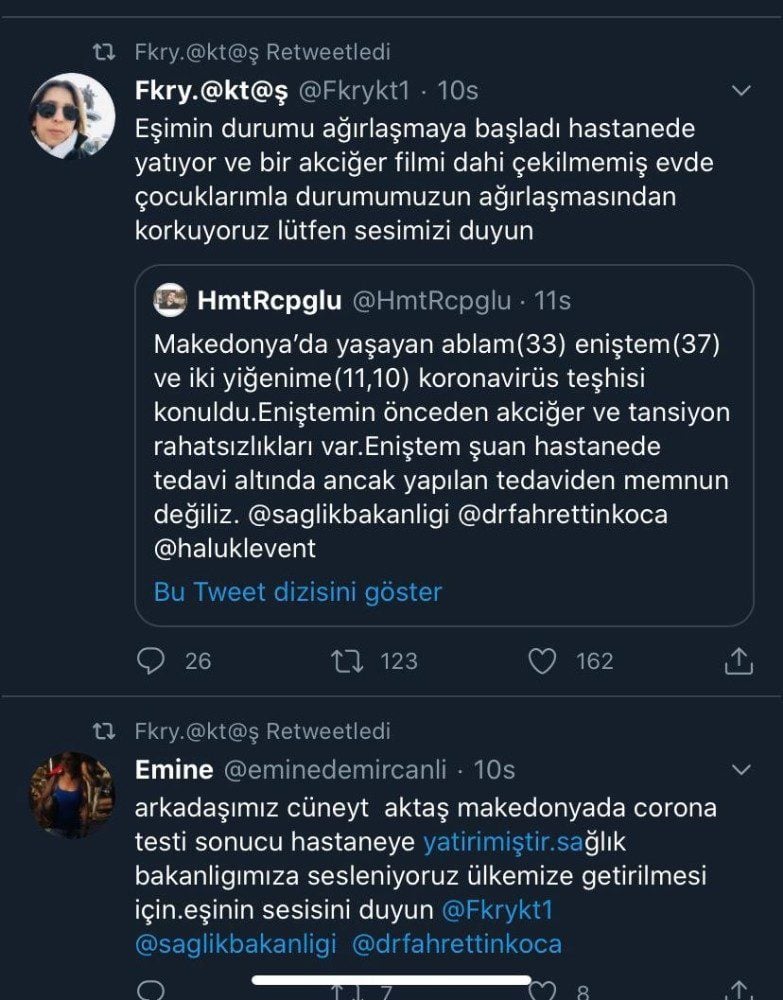Click the retweet icon beside second 'Fkry.@kt@ş Retweetledi'

click(103, 731)
